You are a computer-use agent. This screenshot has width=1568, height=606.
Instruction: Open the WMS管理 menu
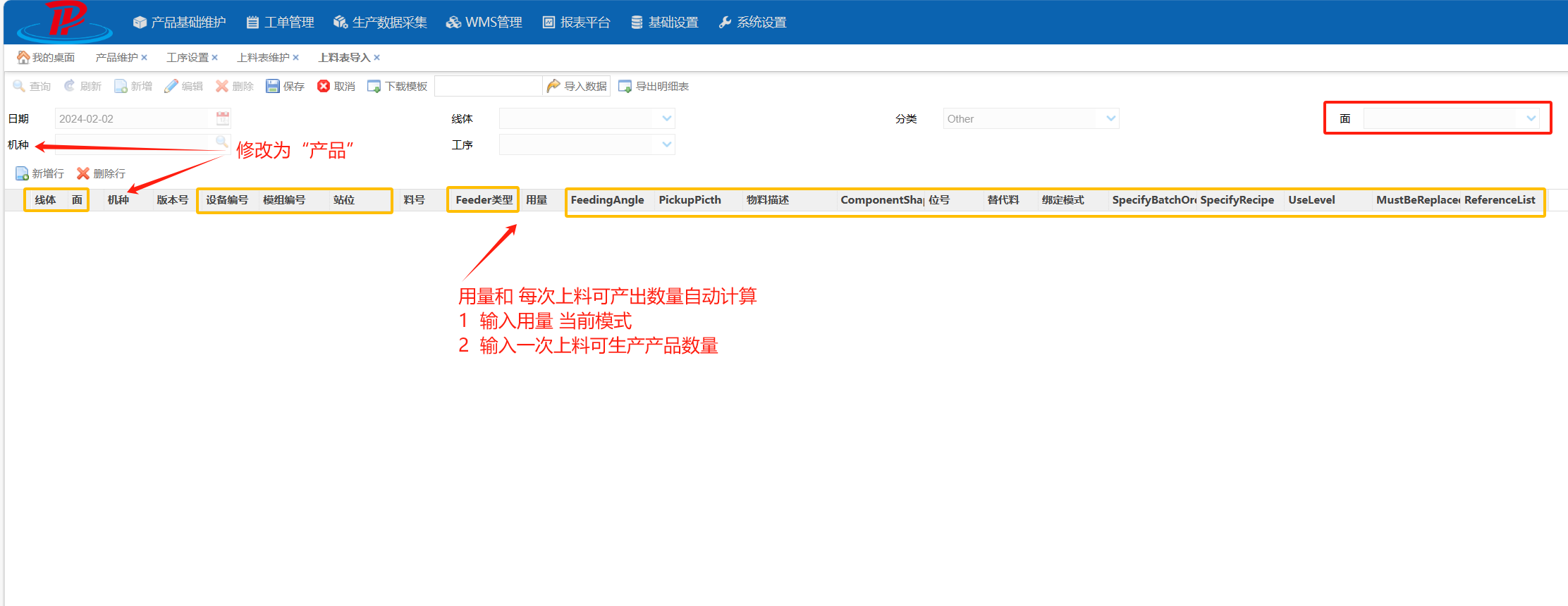pyautogui.click(x=484, y=23)
